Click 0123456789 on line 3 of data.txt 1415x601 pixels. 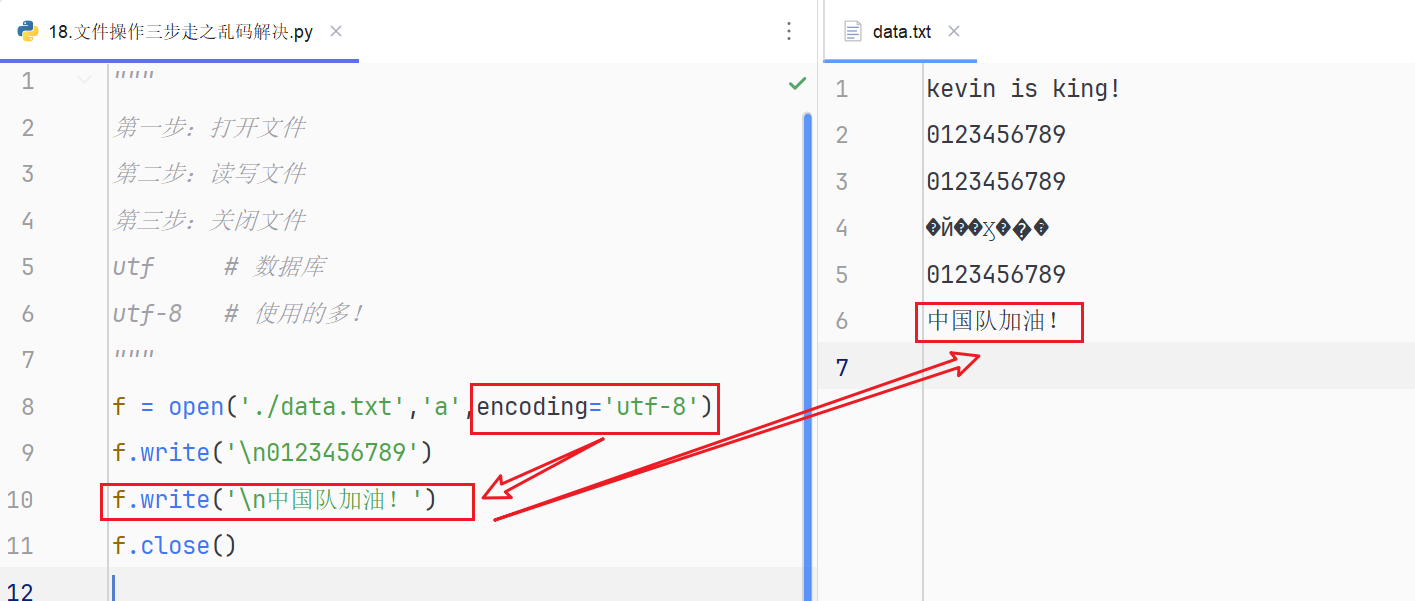point(996,182)
